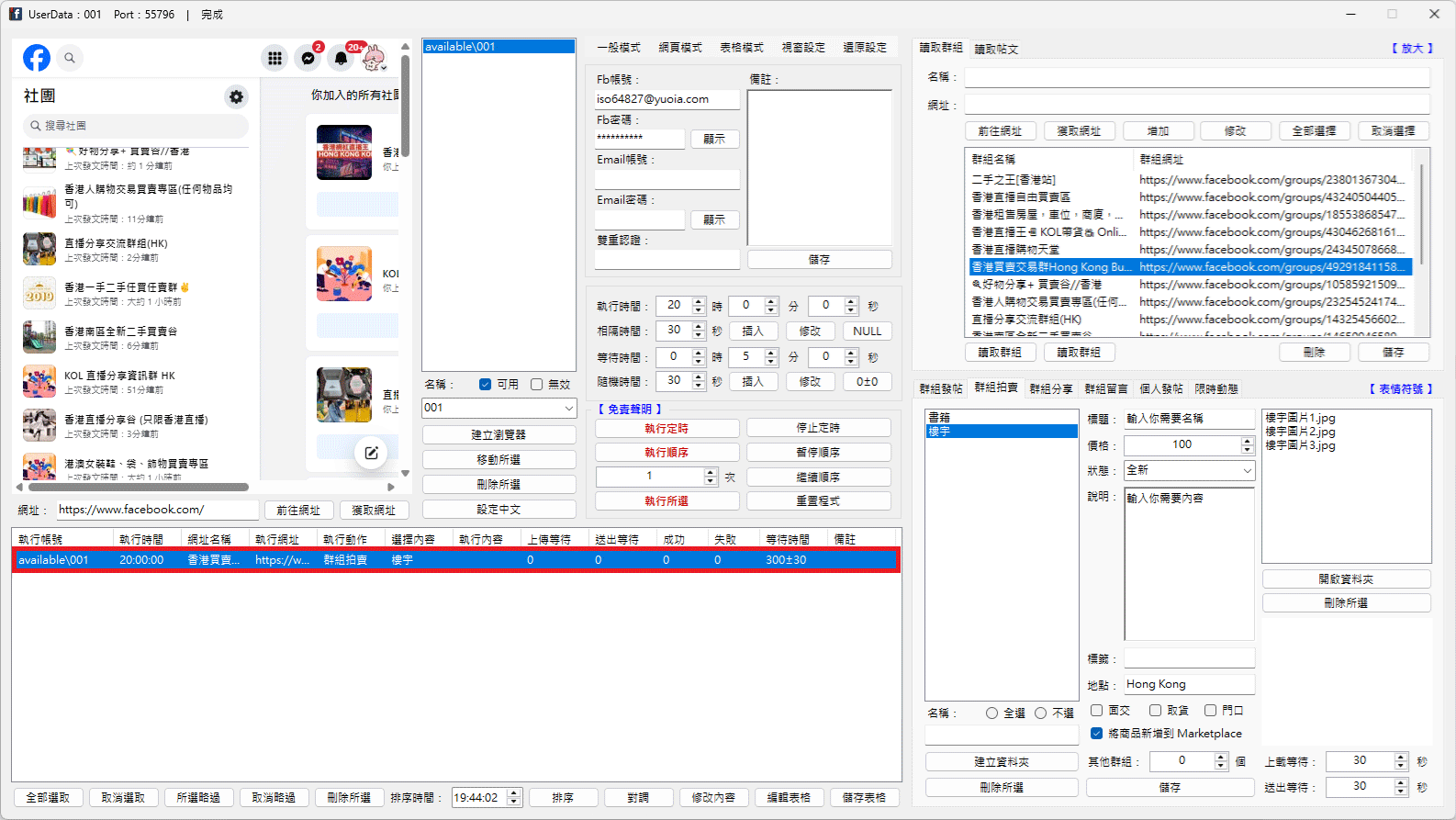The width and height of the screenshot is (1456, 820).
Task: Enable the 門口 checkbox
Action: coord(1210,710)
